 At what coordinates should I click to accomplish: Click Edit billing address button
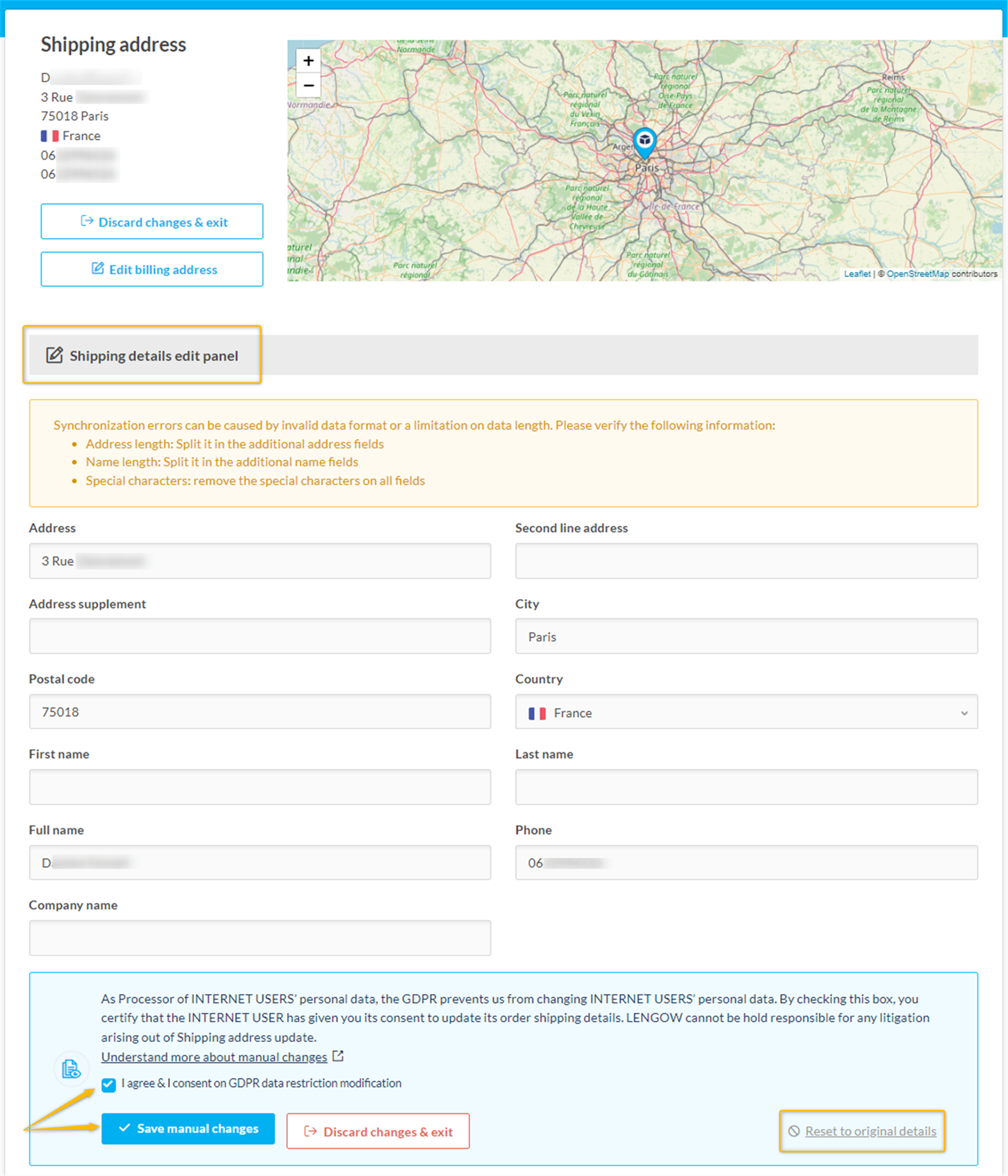pos(152,270)
